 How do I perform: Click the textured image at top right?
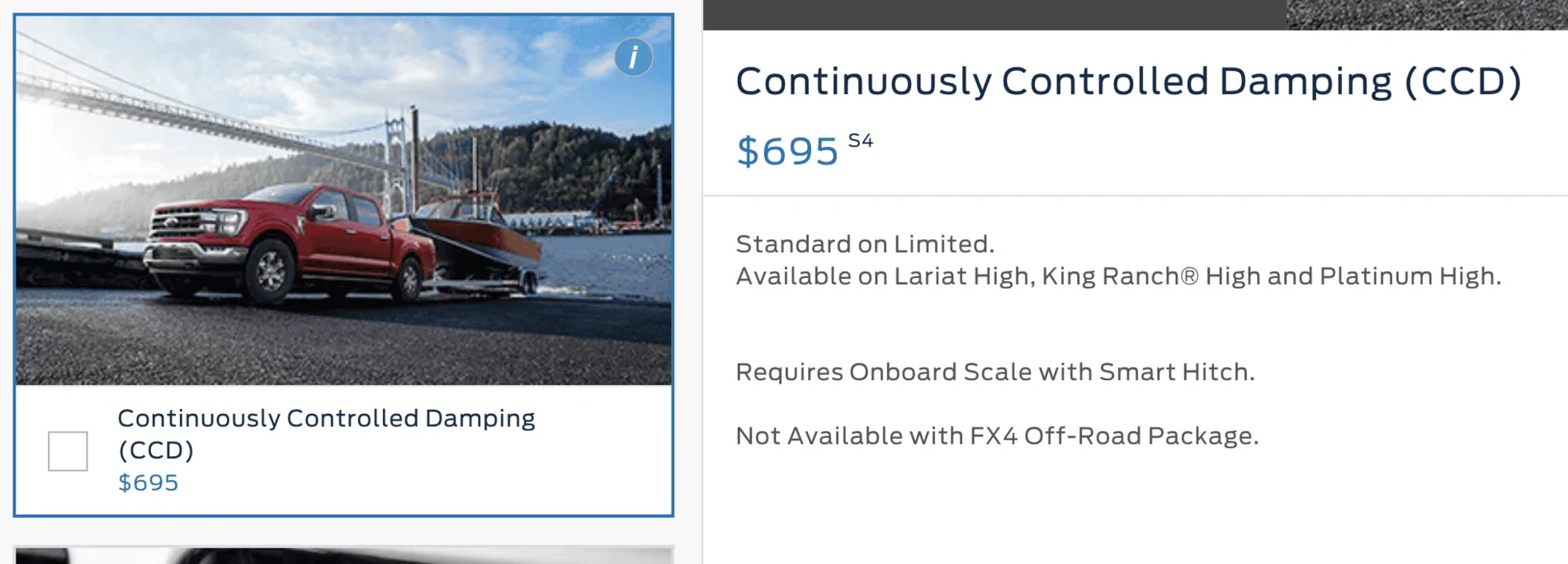tap(1426, 14)
